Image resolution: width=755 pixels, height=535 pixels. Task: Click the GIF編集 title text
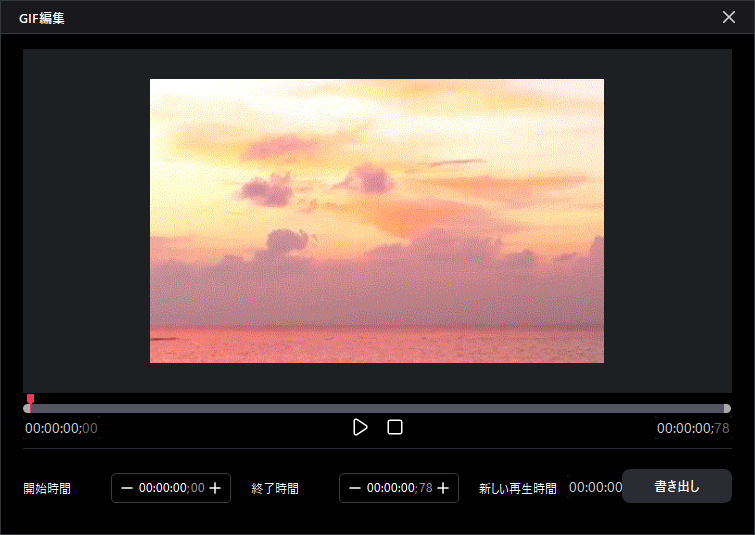(x=42, y=18)
